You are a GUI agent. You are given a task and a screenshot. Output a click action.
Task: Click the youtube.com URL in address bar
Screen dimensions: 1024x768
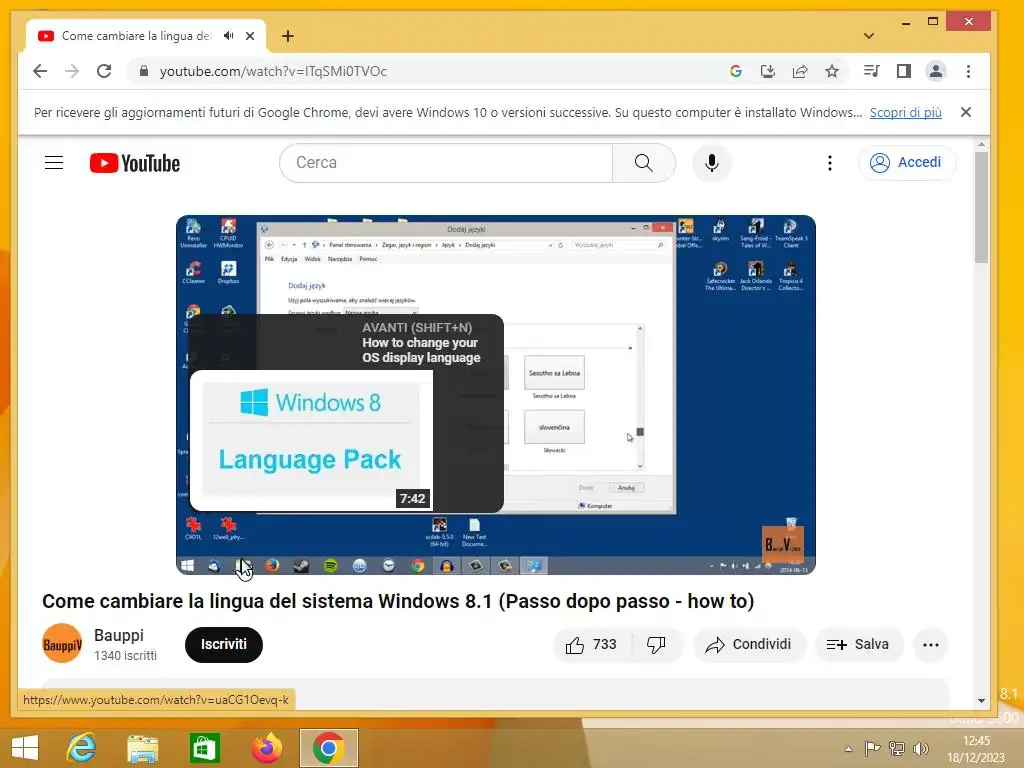pyautogui.click(x=274, y=71)
